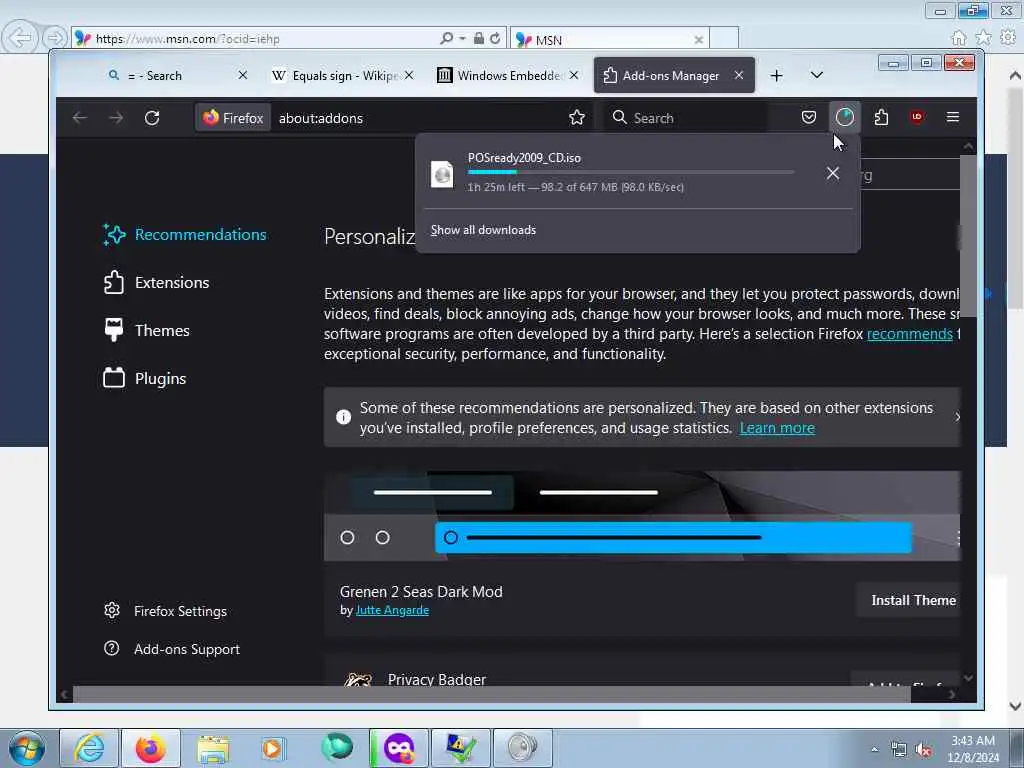The image size is (1024, 768).
Task: Close the MSN tab in Internet Explorer
Action: pos(698,40)
